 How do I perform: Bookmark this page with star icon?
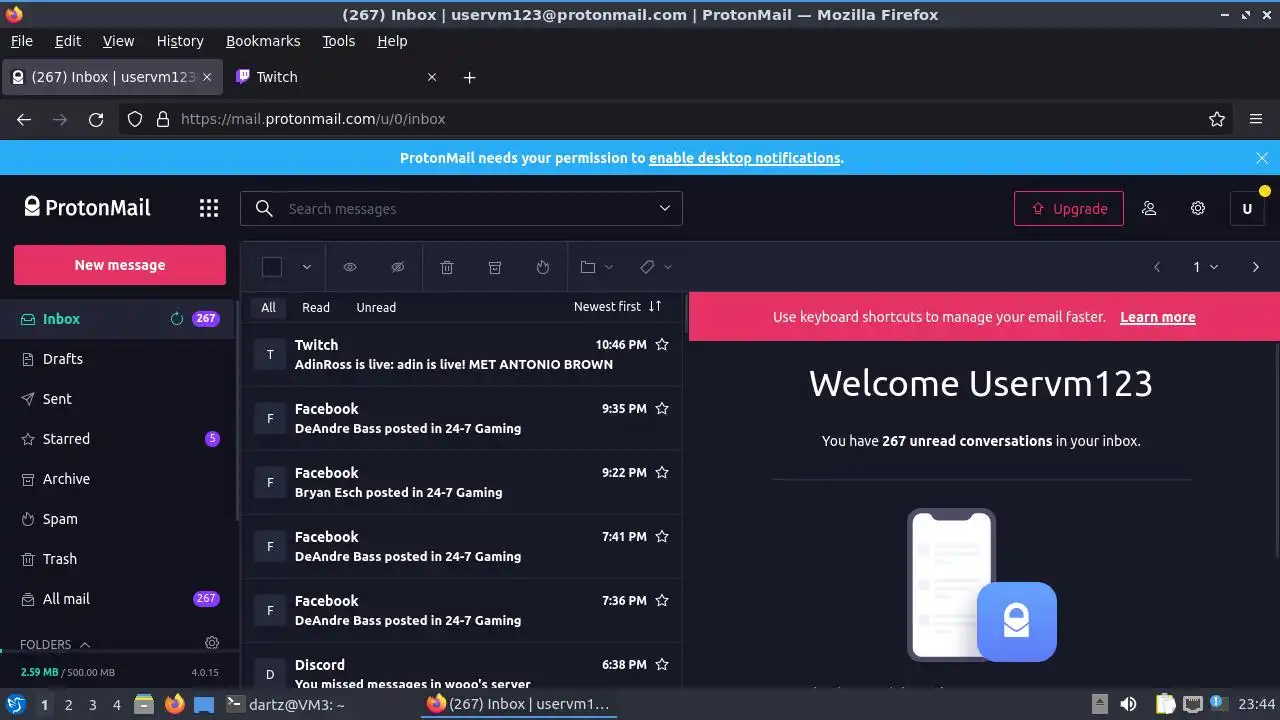(x=1217, y=119)
